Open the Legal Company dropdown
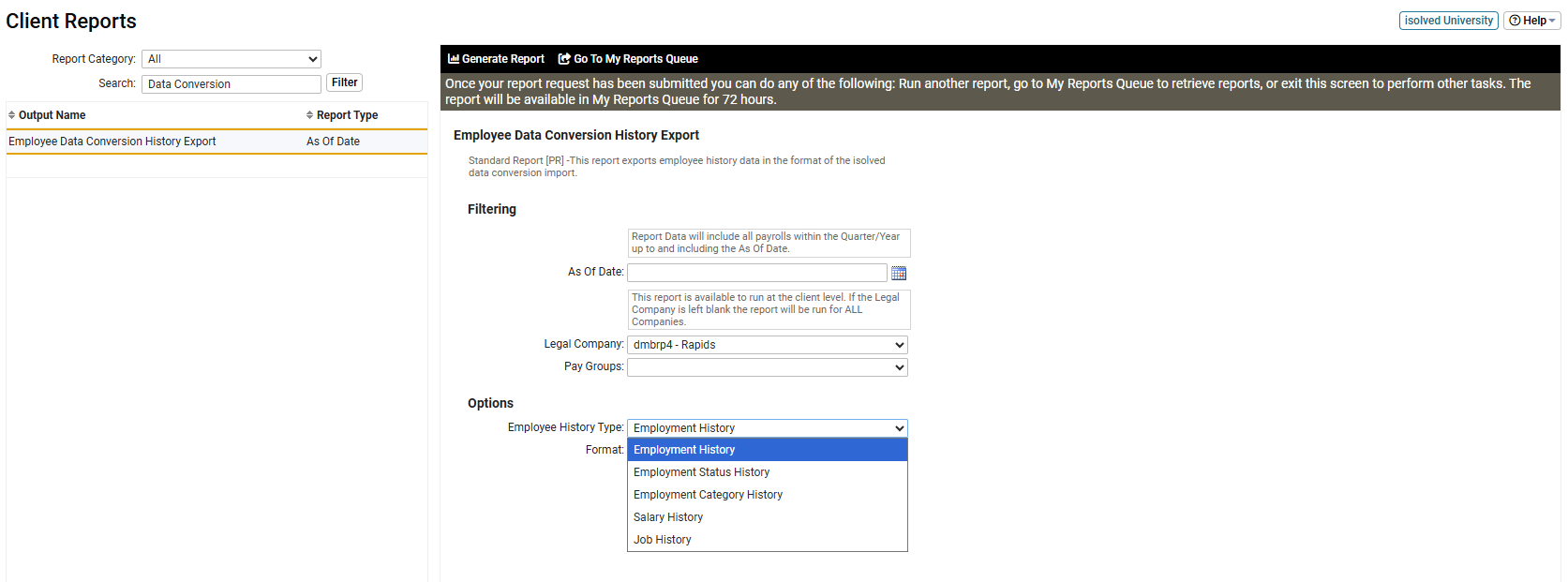 767,345
